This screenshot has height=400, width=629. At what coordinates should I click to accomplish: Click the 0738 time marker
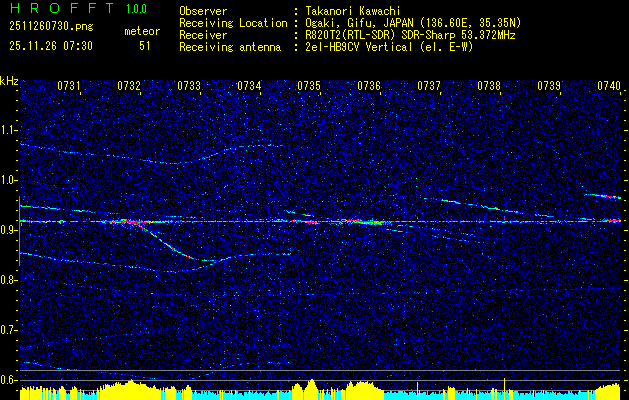point(489,85)
